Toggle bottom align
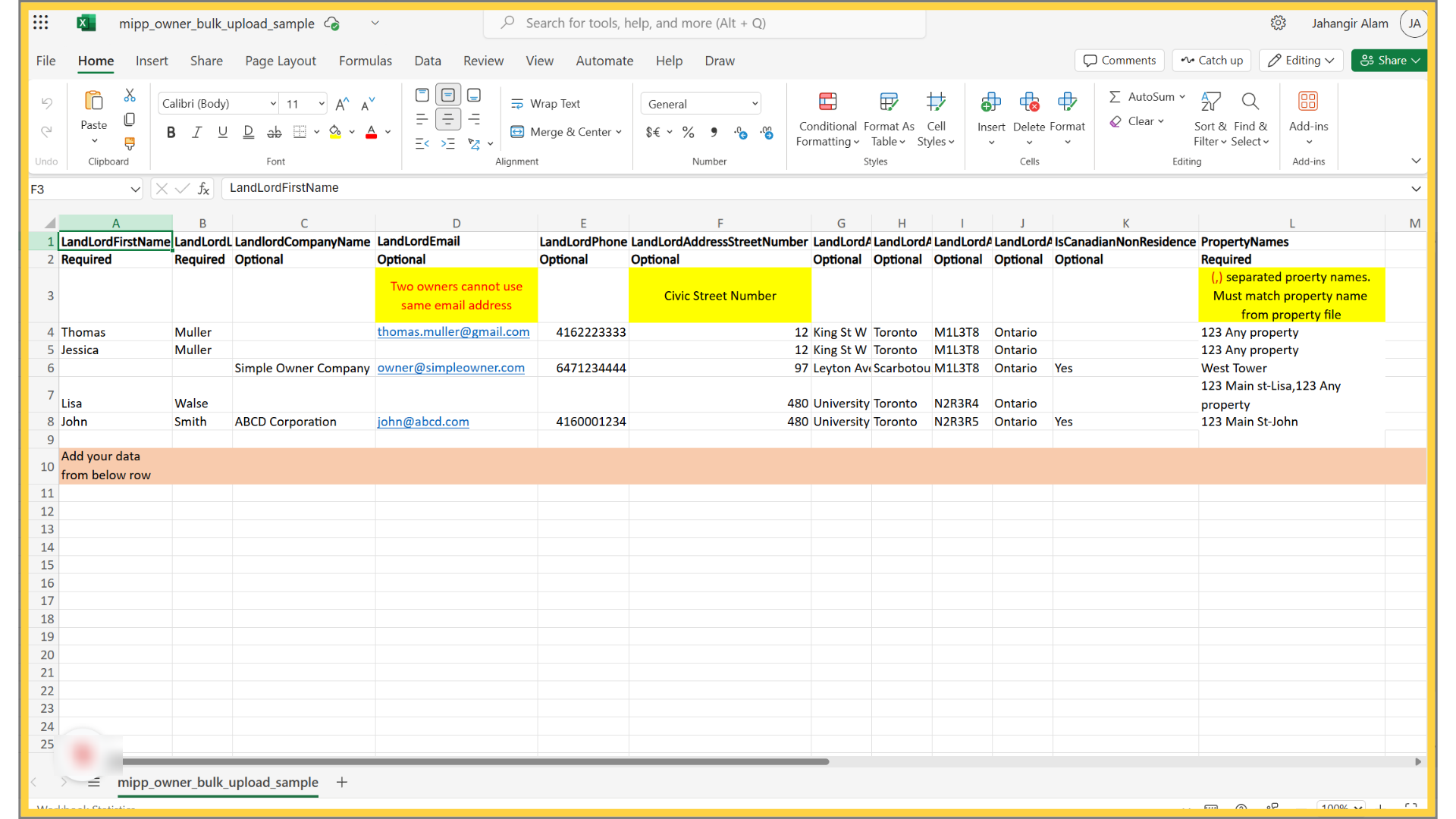The height and width of the screenshot is (819, 1456). coord(474,95)
